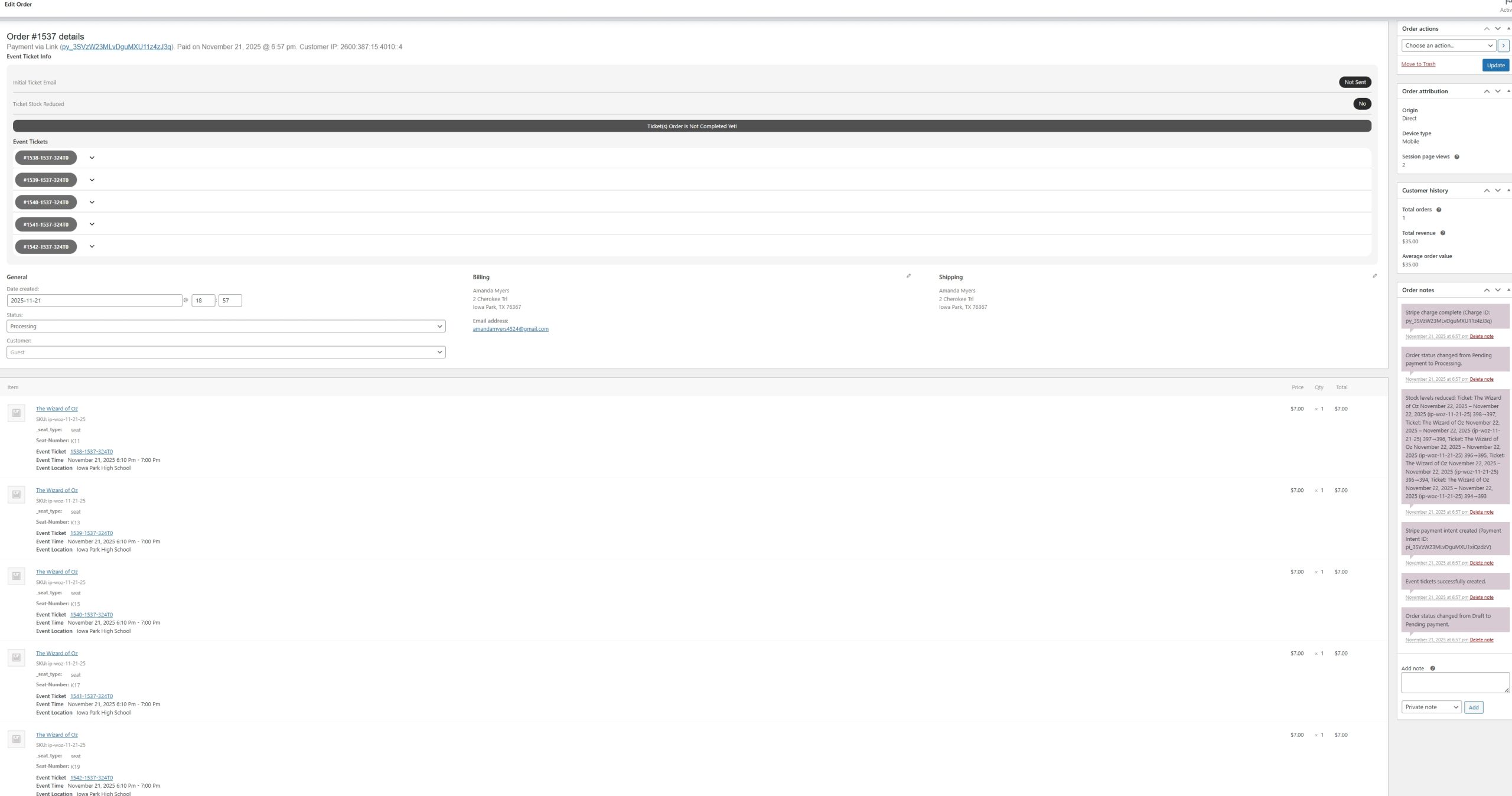Click the Add note help icon
This screenshot has width=1512, height=796.
[1433, 668]
